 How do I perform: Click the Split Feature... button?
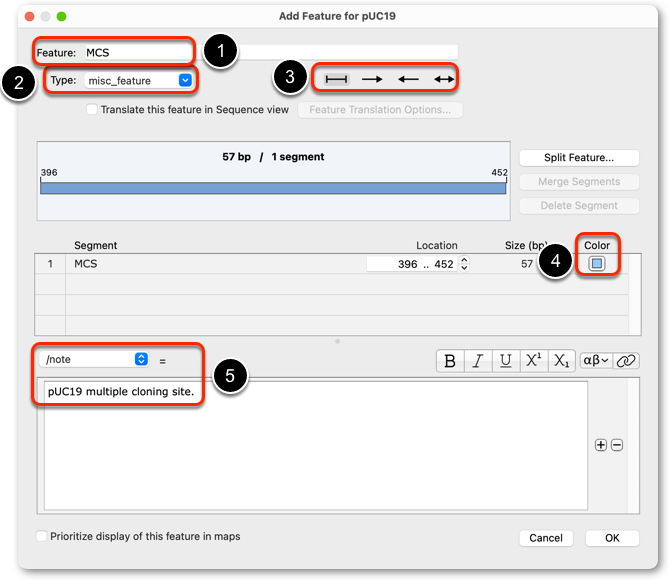(579, 157)
